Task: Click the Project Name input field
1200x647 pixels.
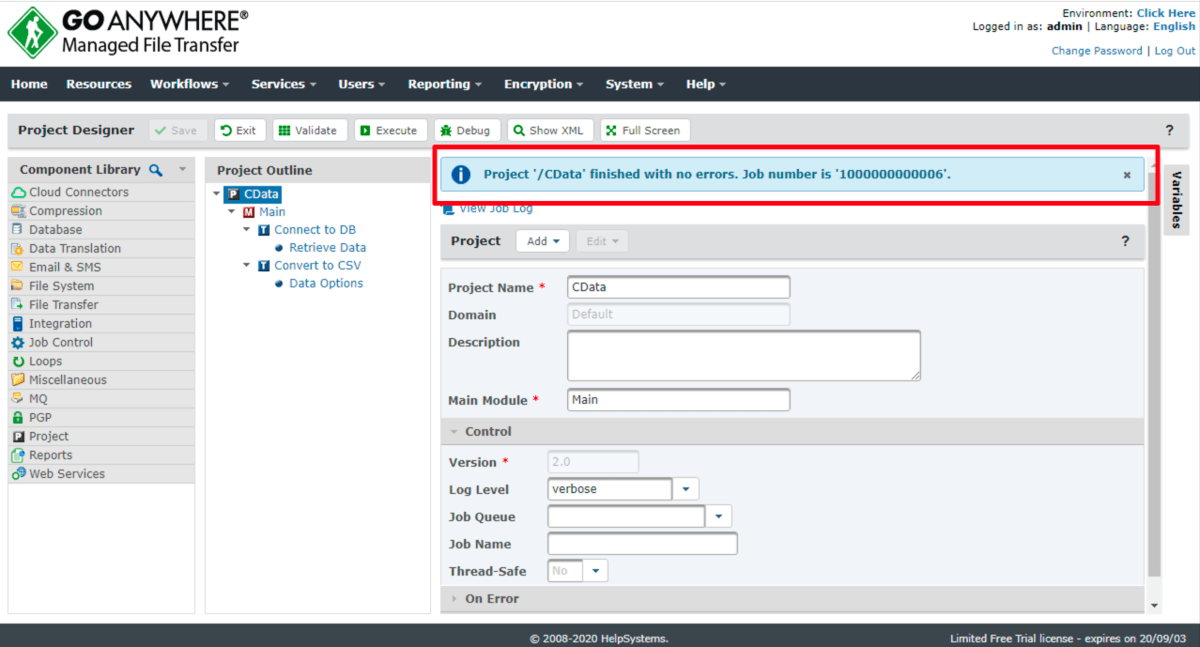Action: point(678,287)
